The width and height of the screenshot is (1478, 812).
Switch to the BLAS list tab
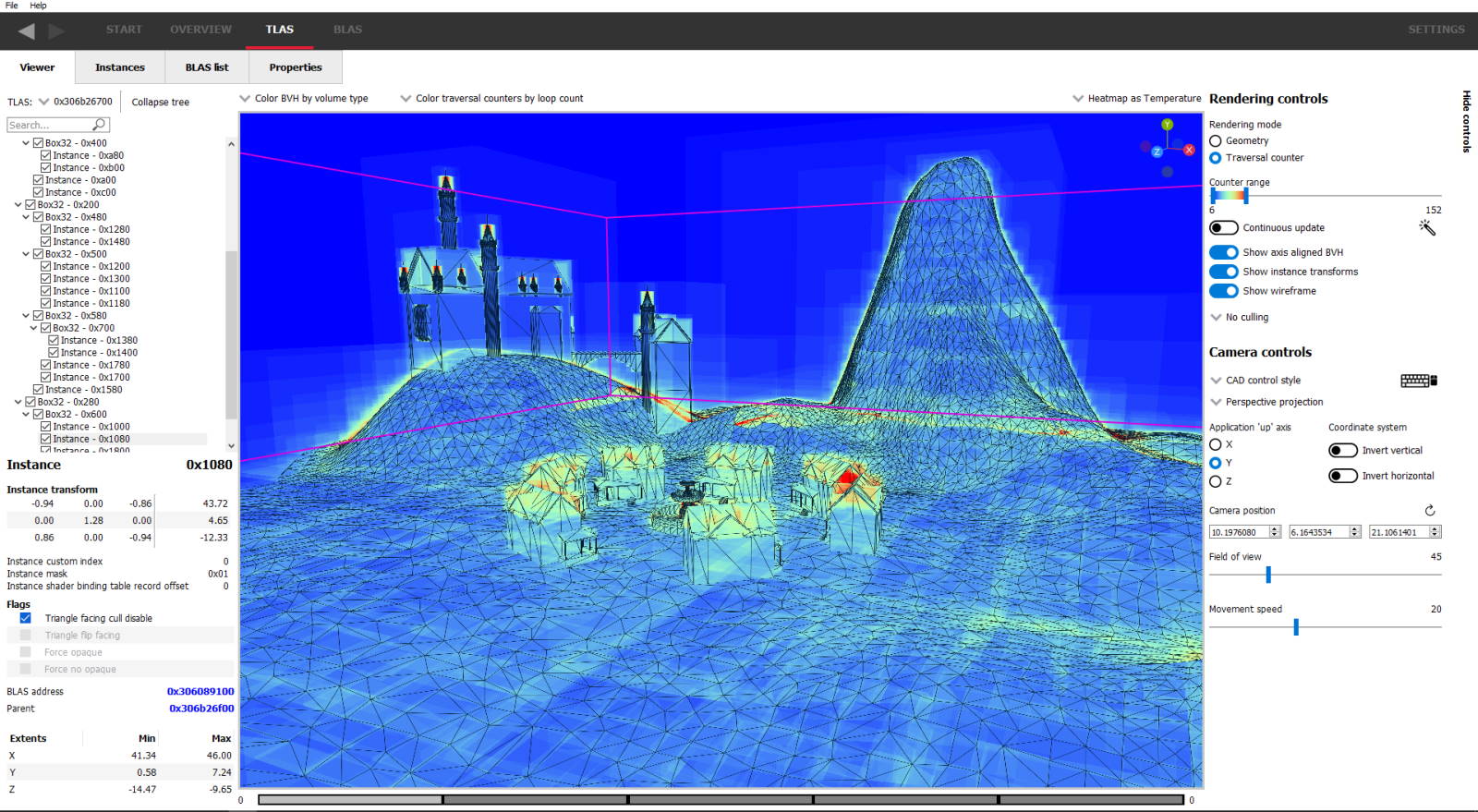point(207,67)
